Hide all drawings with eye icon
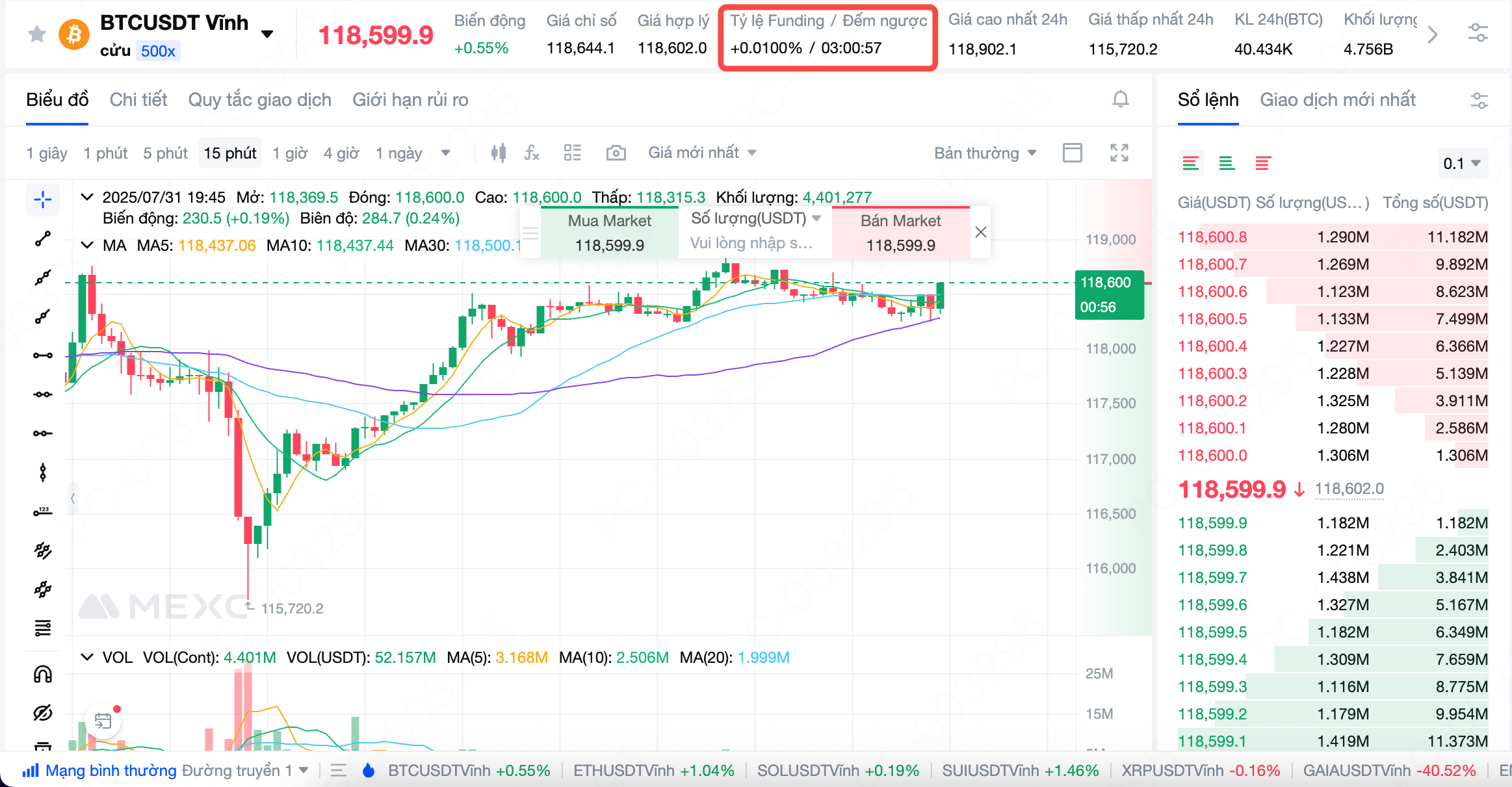The width and height of the screenshot is (1512, 787). coord(43,713)
